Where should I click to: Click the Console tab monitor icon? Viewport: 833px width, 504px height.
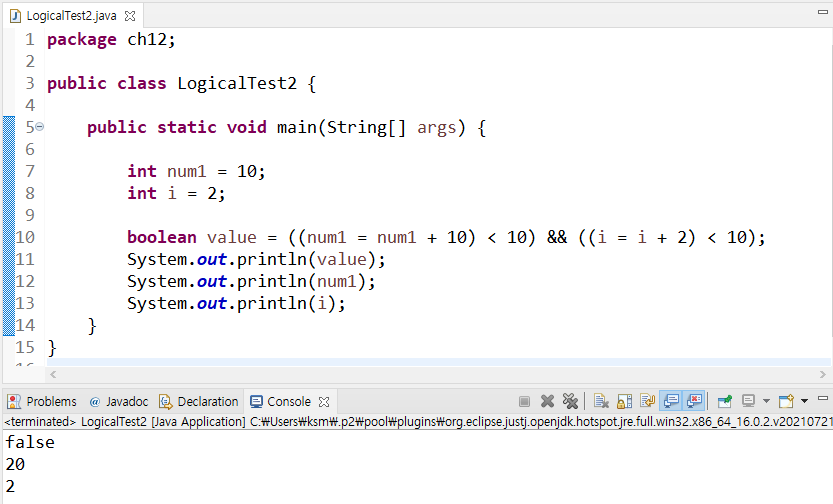(256, 402)
